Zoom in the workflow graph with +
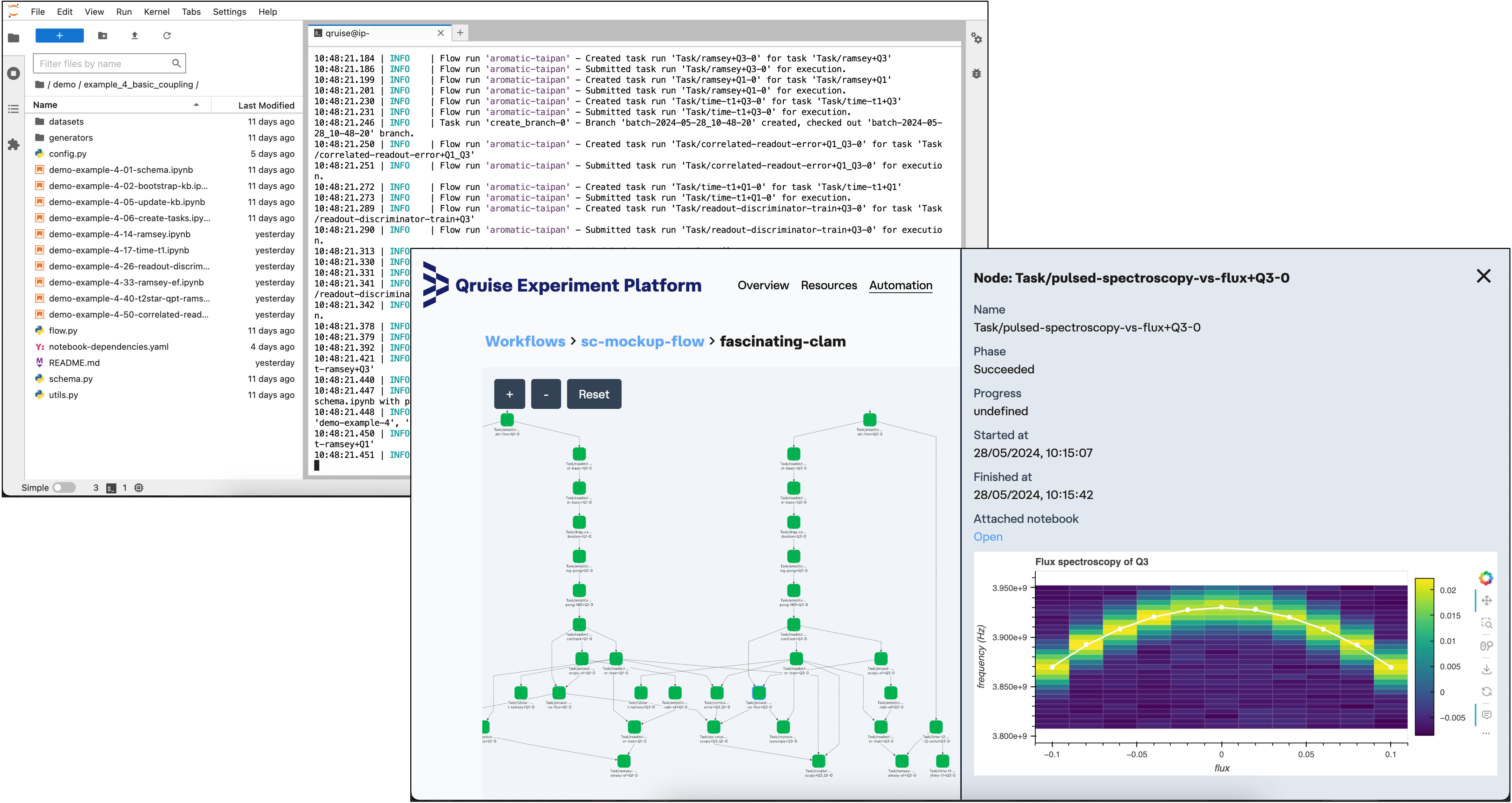This screenshot has height=803, width=1512. pos(510,394)
